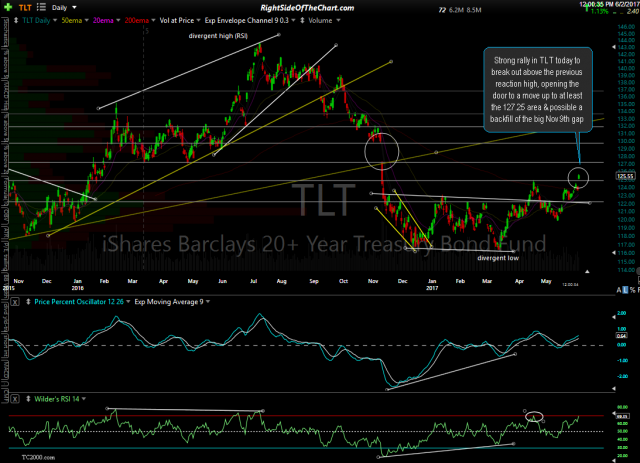Open the Exp Envelope Channel 9 0.3 dropdown
Image resolution: width=640 pixels, height=463 pixels.
pyautogui.click(x=293, y=20)
